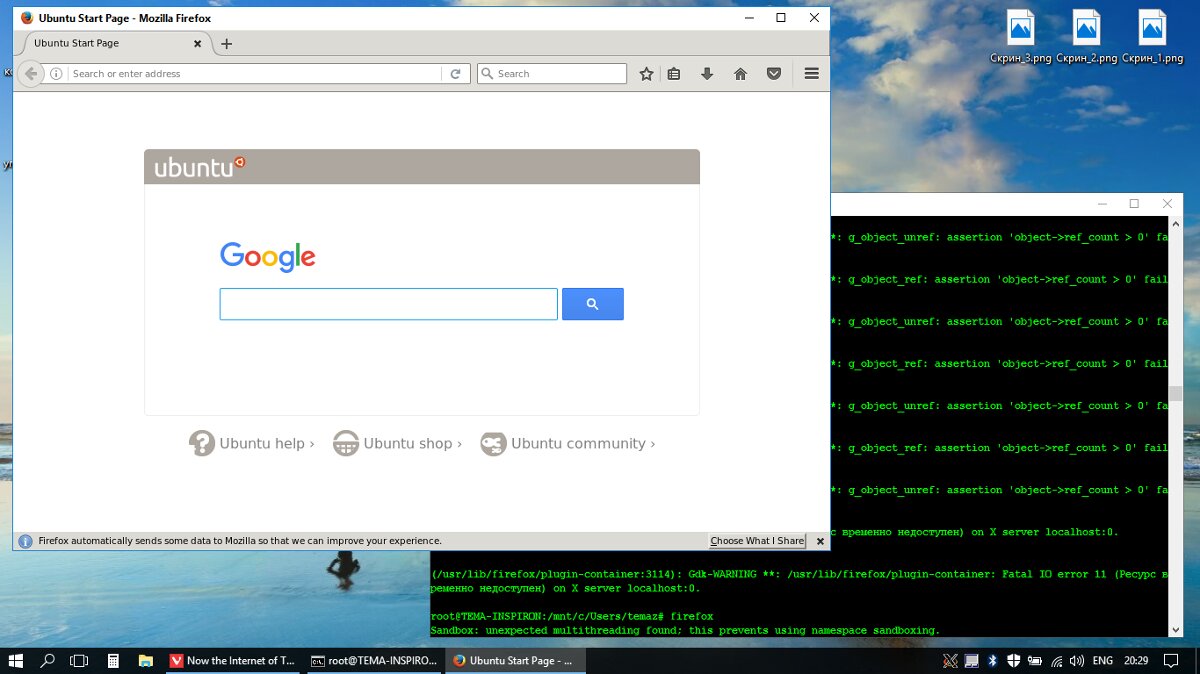Screen dimensions: 1200x674
Task: Click the Windows Defender shield tray icon
Action: (1014, 661)
